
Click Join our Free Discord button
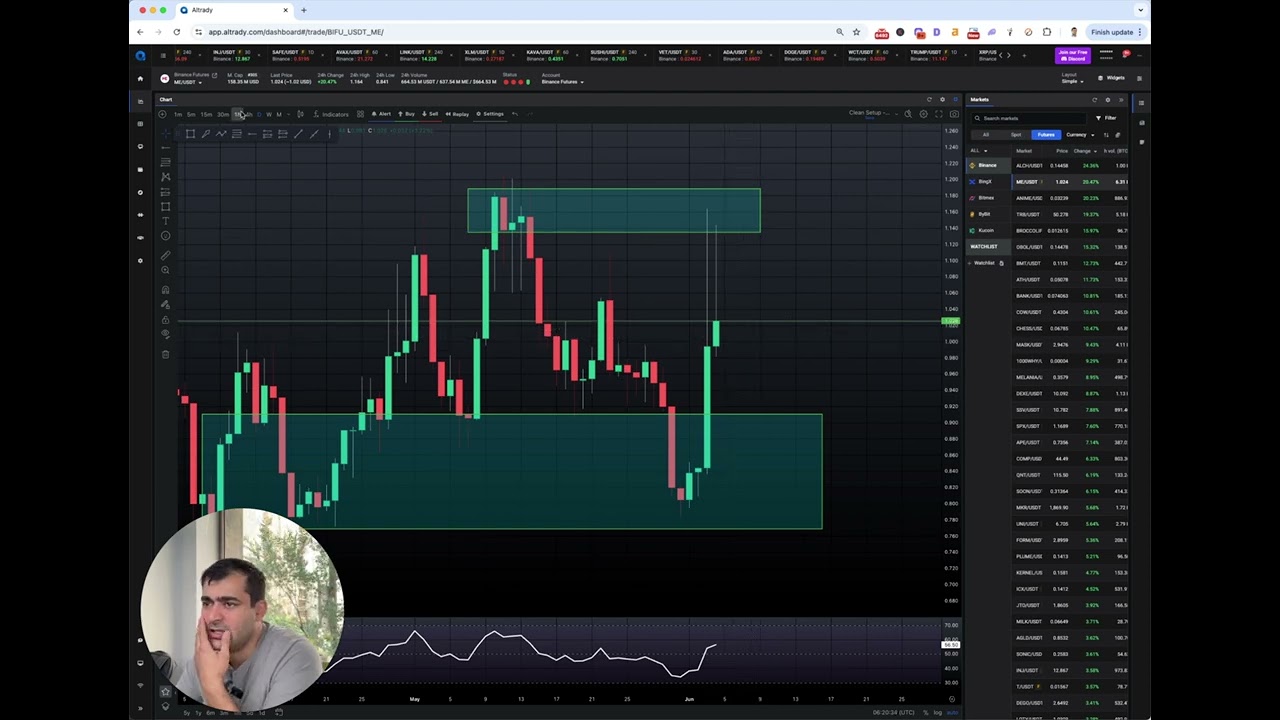tap(1072, 55)
